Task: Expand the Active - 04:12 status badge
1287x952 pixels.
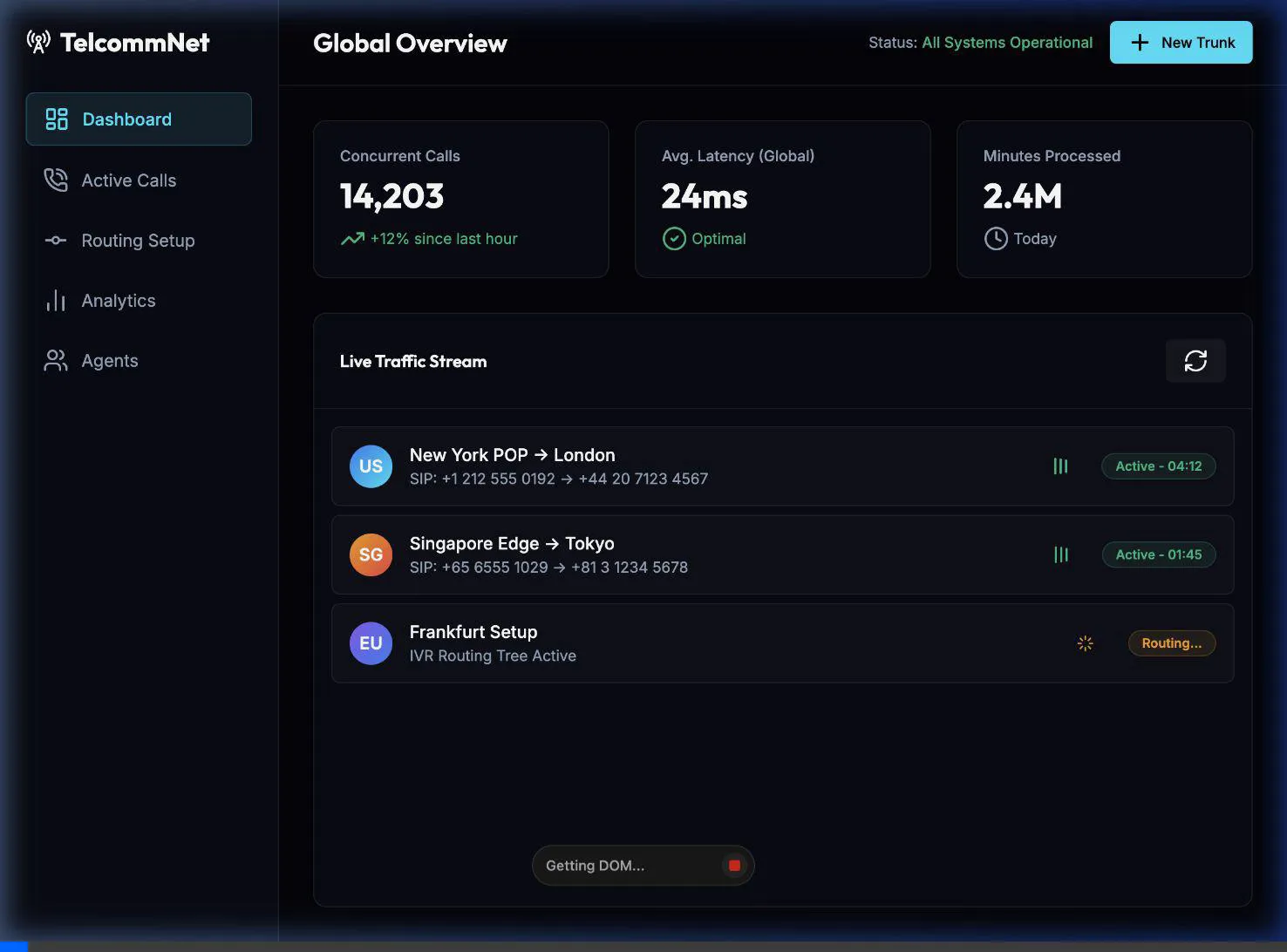Action: click(x=1158, y=466)
